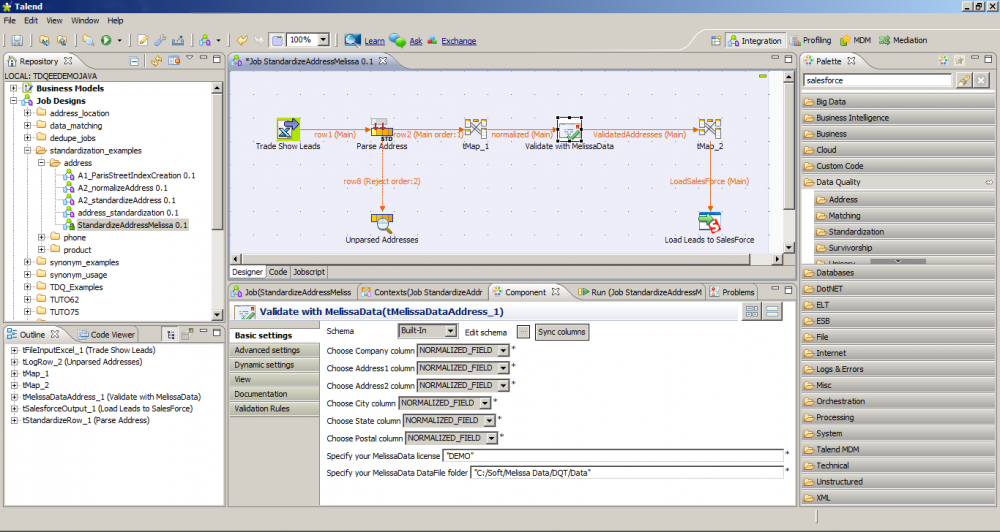The image size is (1000, 532).
Task: Open the Exchange link
Action: 459,41
